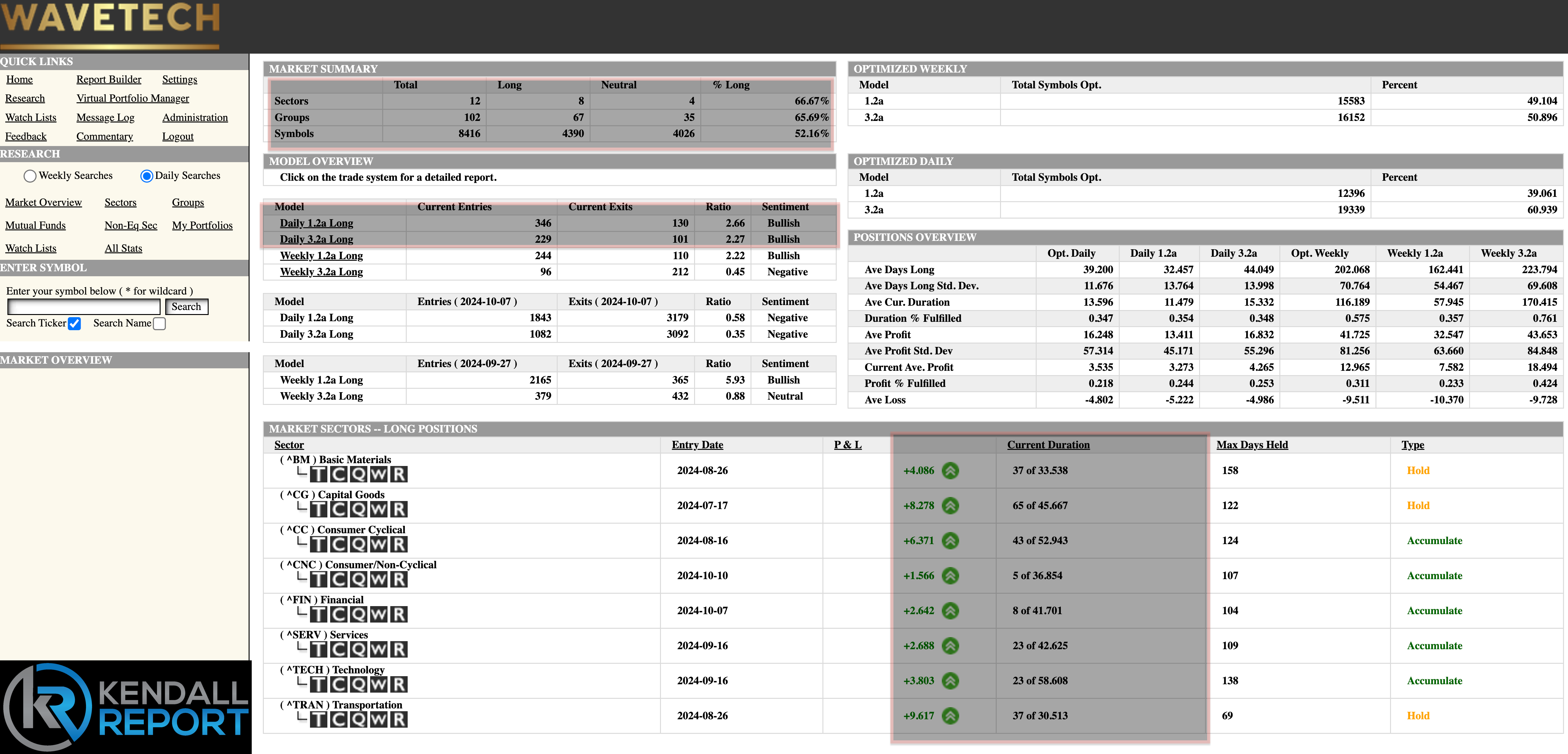Select the Weekly Searches radio button
1568x754 pixels.
pyautogui.click(x=30, y=176)
